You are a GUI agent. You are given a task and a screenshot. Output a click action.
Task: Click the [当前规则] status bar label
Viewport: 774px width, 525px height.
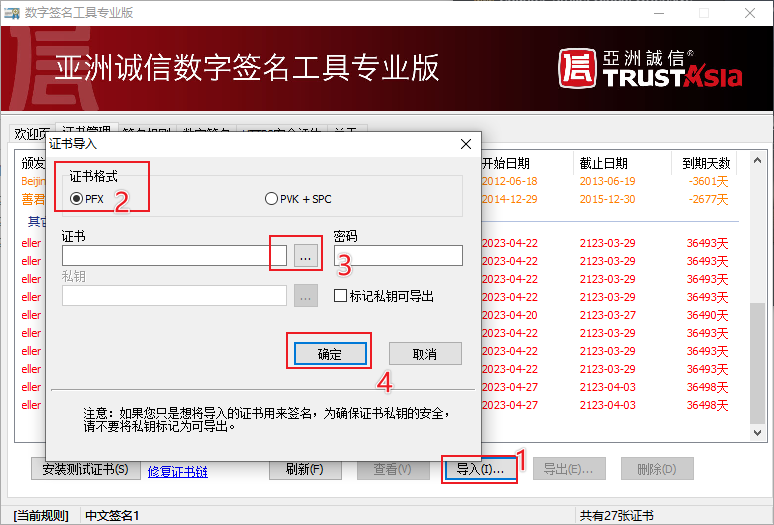(x=41, y=516)
